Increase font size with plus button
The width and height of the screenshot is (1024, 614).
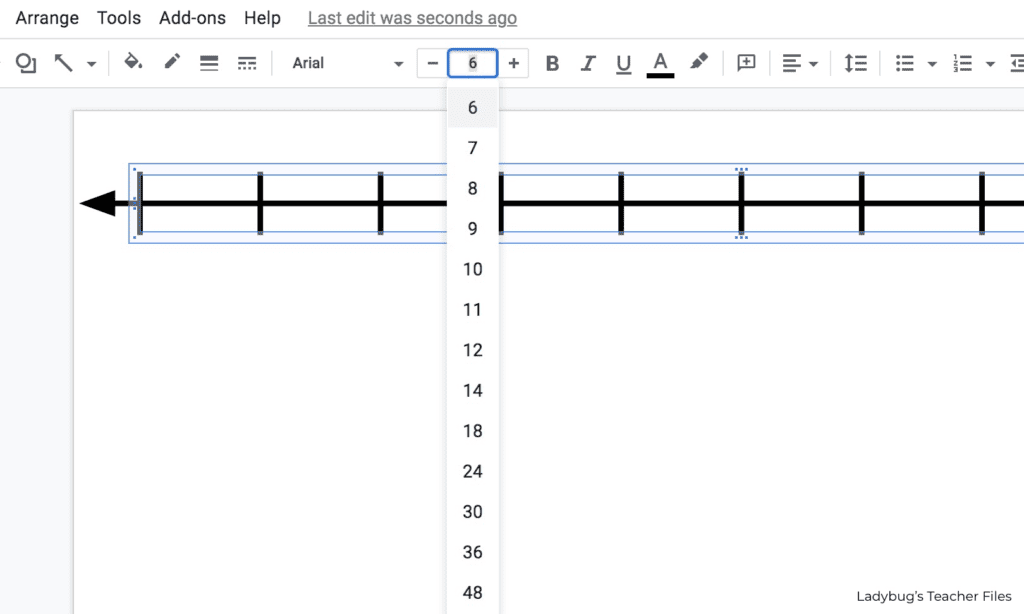pos(514,63)
